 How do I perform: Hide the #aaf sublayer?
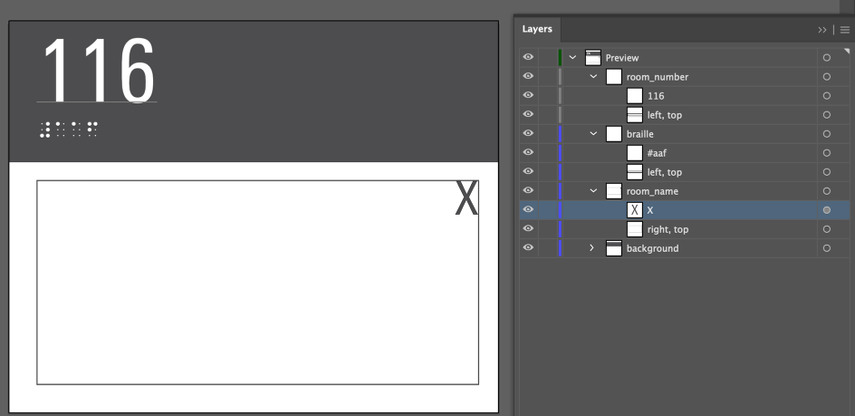(x=528, y=153)
